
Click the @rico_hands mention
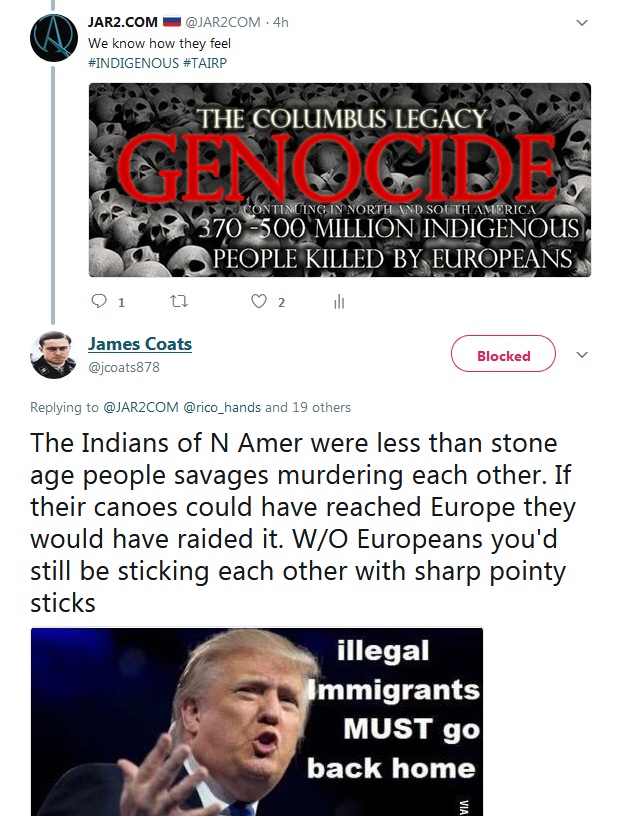pyautogui.click(x=222, y=407)
